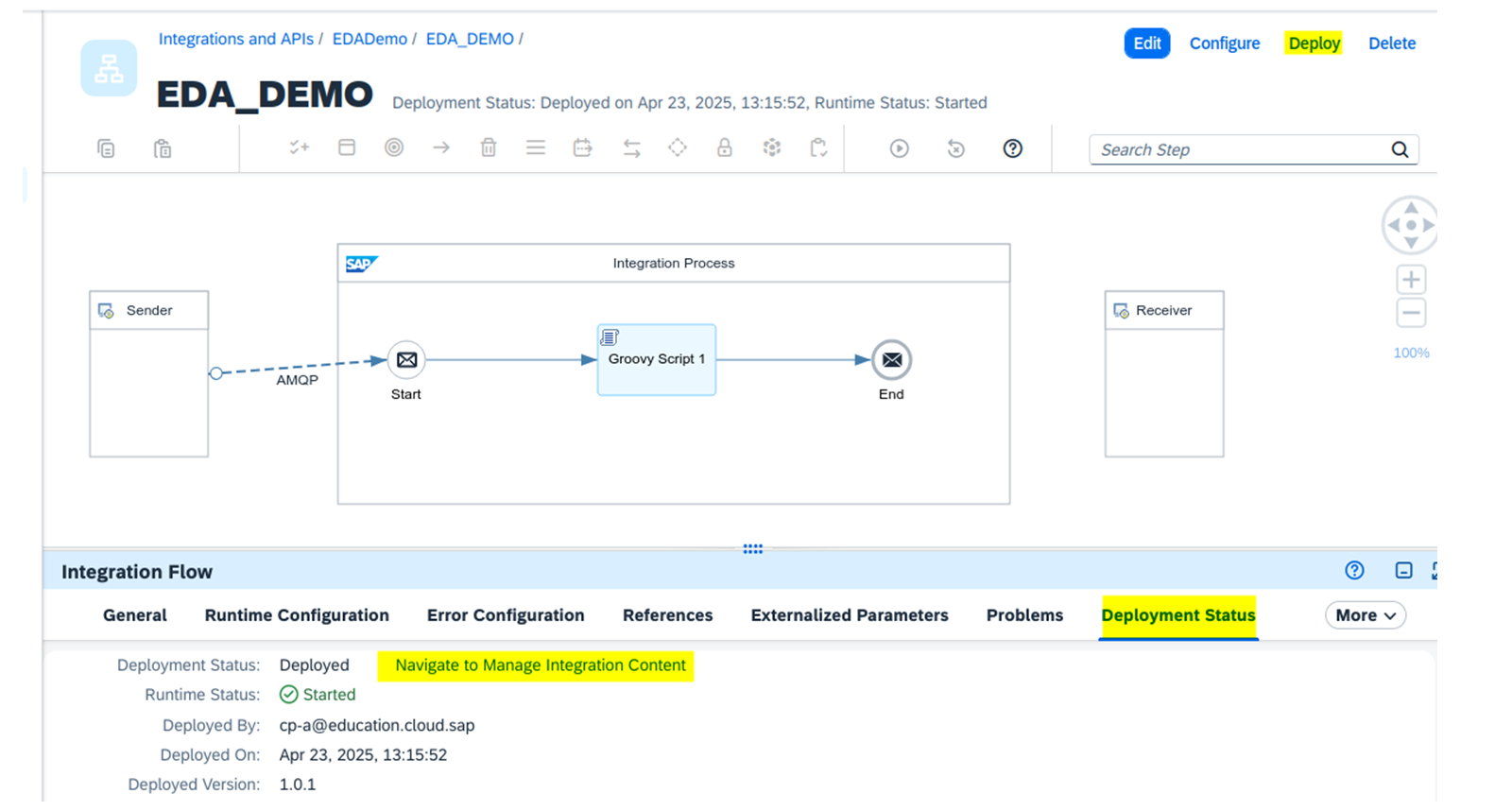Select the Deployment Status tab
The image size is (1512, 811).
click(1178, 615)
